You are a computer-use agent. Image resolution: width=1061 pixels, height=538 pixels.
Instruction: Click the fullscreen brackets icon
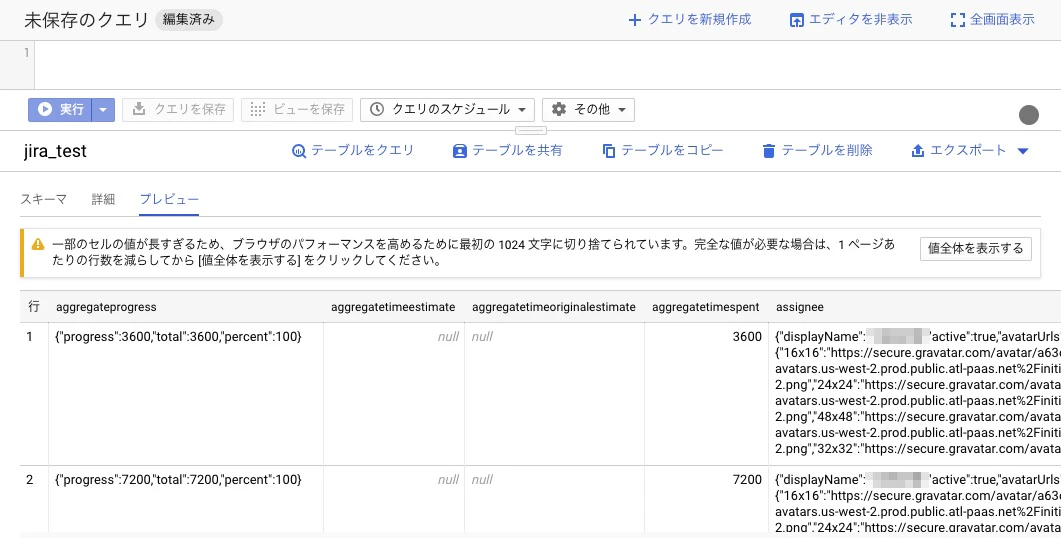[957, 20]
